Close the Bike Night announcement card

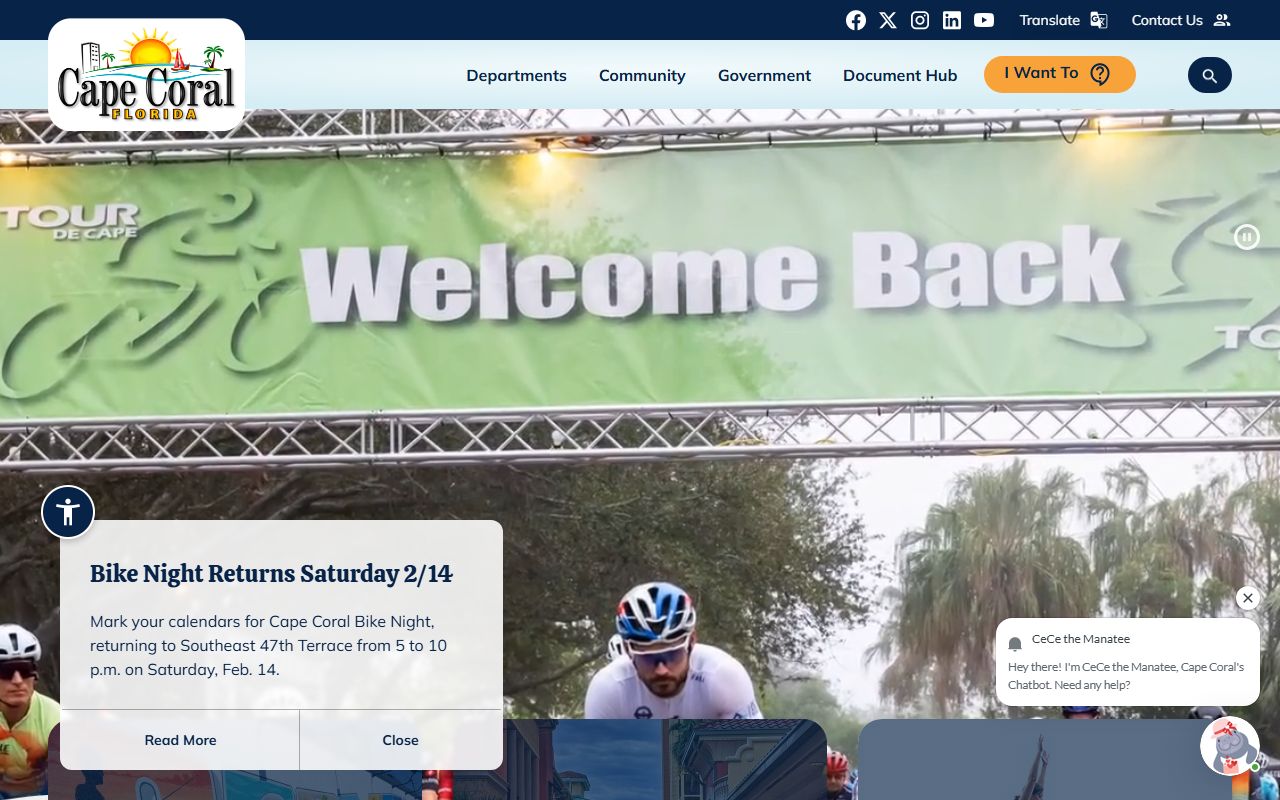click(400, 740)
